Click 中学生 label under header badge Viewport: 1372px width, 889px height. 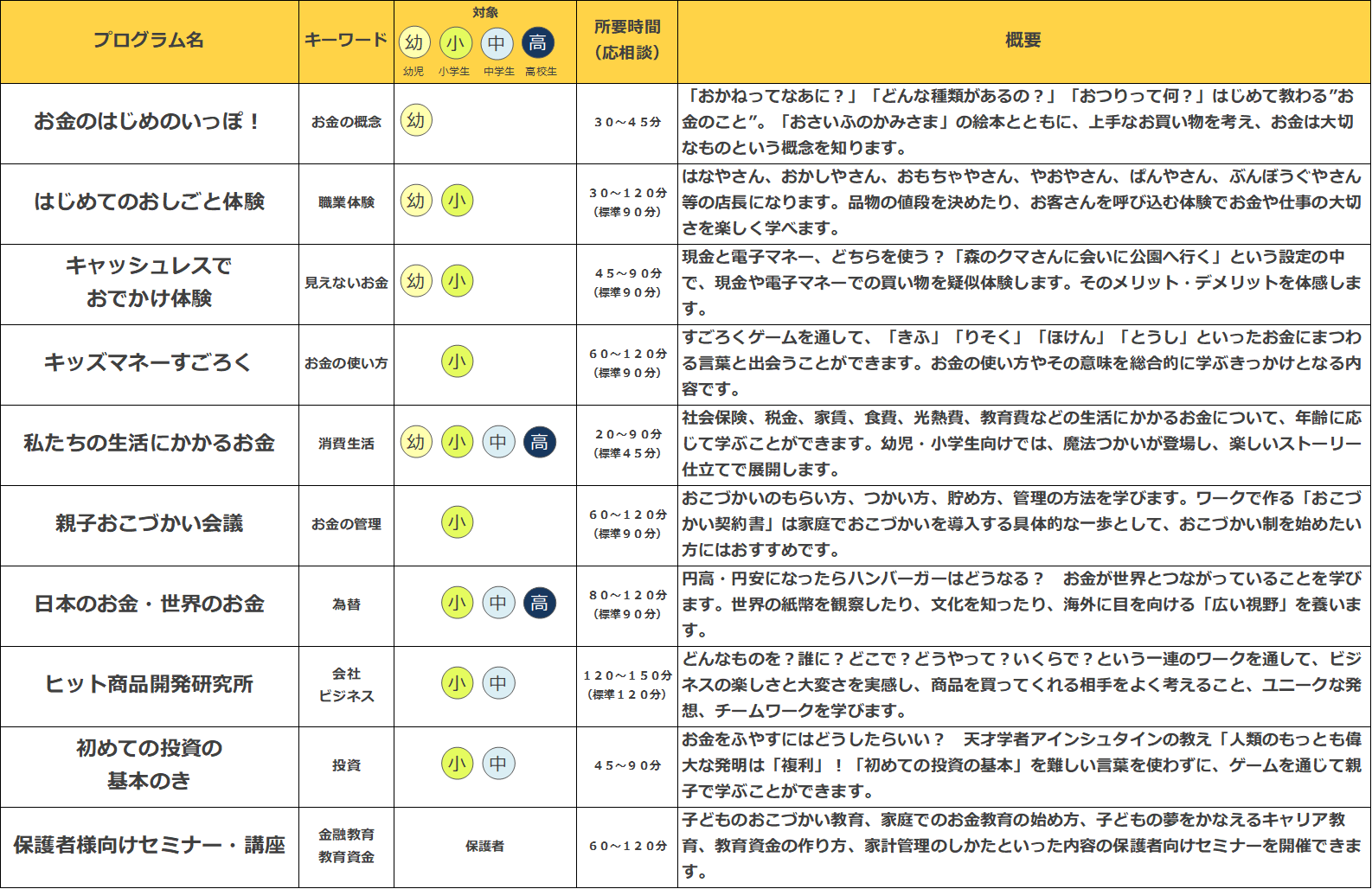tap(499, 72)
